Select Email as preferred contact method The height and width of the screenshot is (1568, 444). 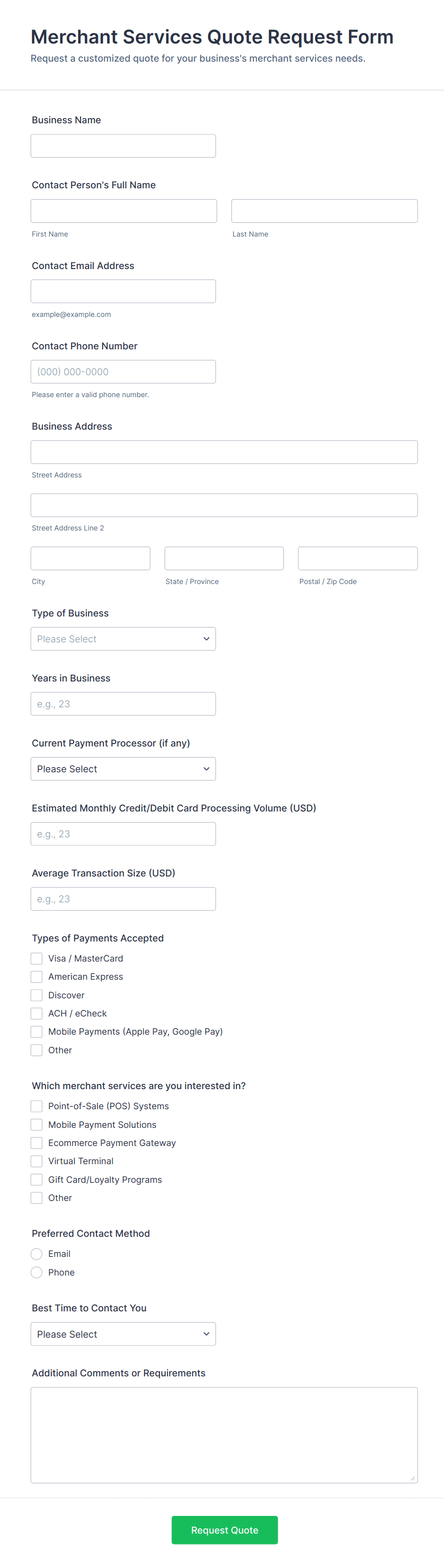(36, 1254)
